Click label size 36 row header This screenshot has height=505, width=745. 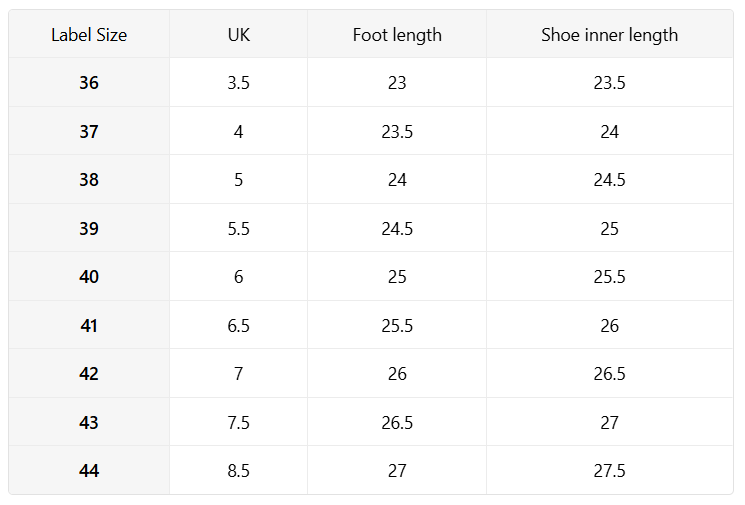(89, 83)
